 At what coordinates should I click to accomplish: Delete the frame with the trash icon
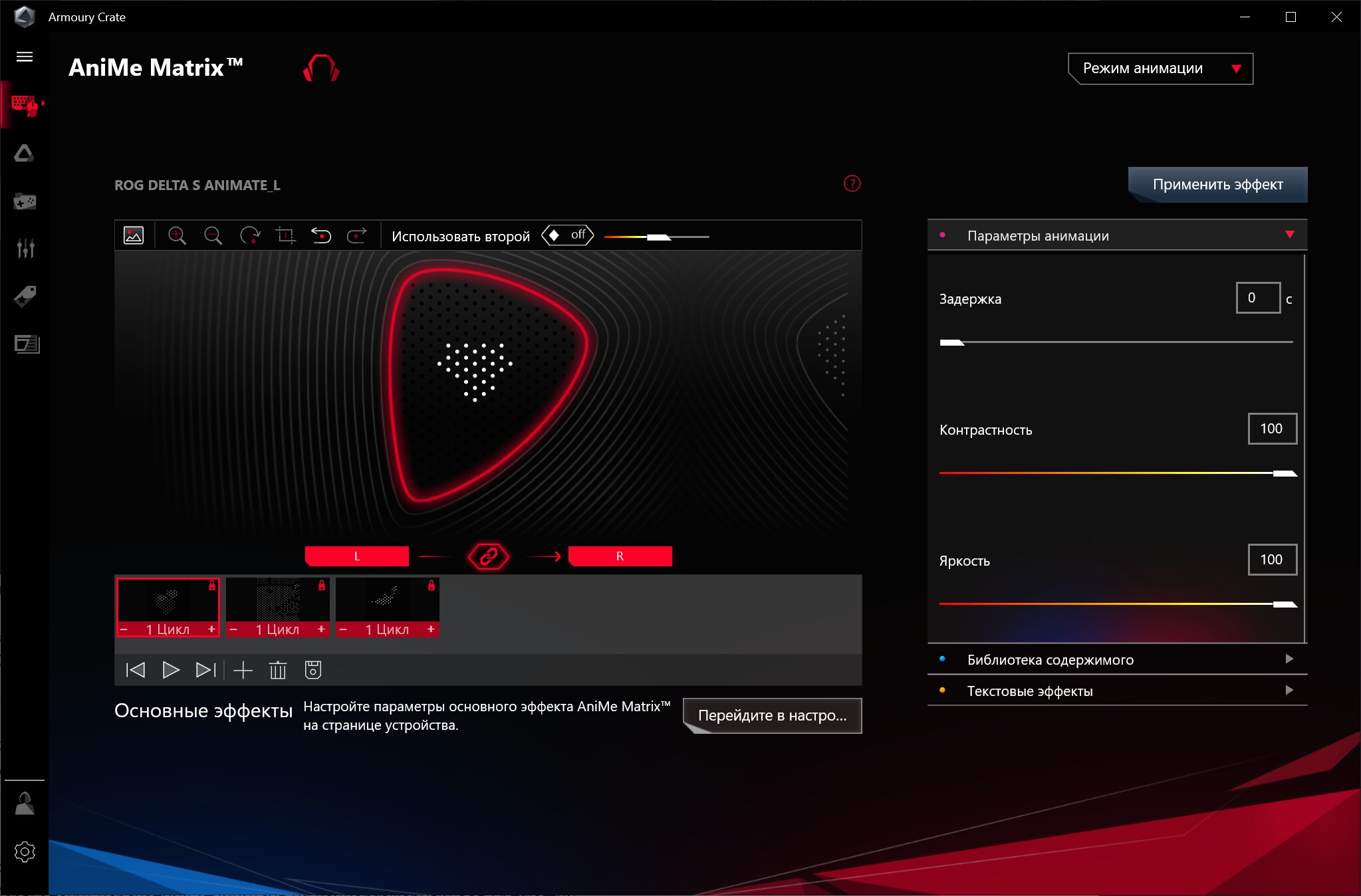pyautogui.click(x=278, y=670)
